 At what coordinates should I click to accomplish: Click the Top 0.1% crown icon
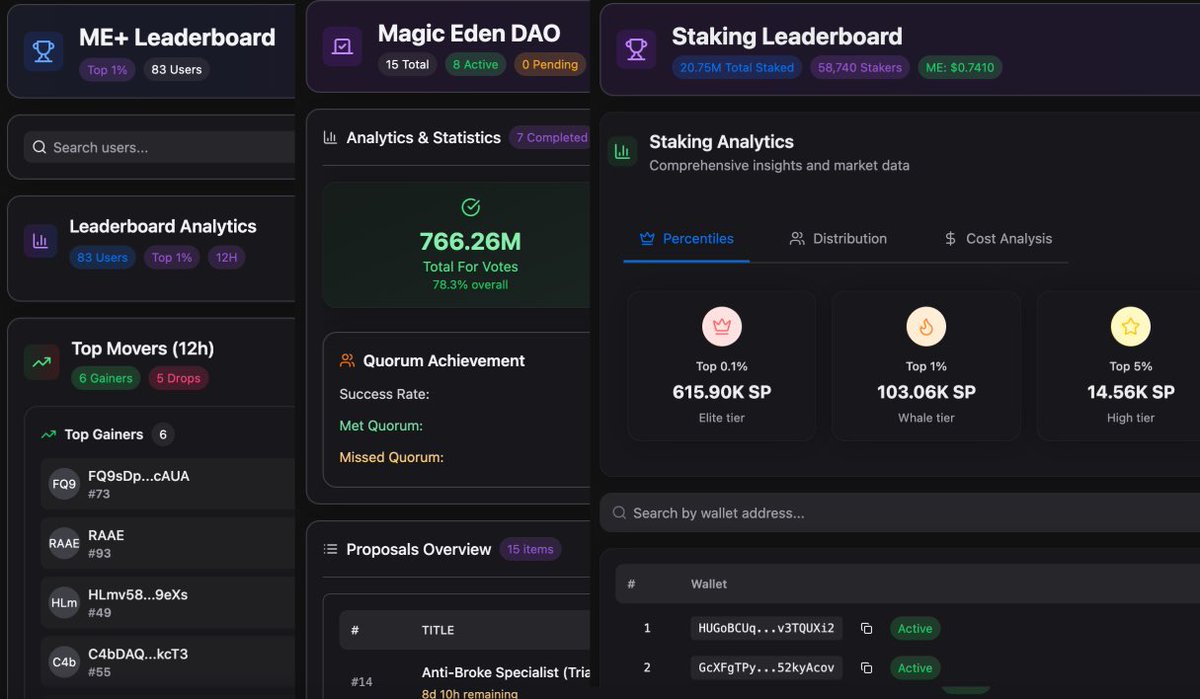[x=721, y=326]
